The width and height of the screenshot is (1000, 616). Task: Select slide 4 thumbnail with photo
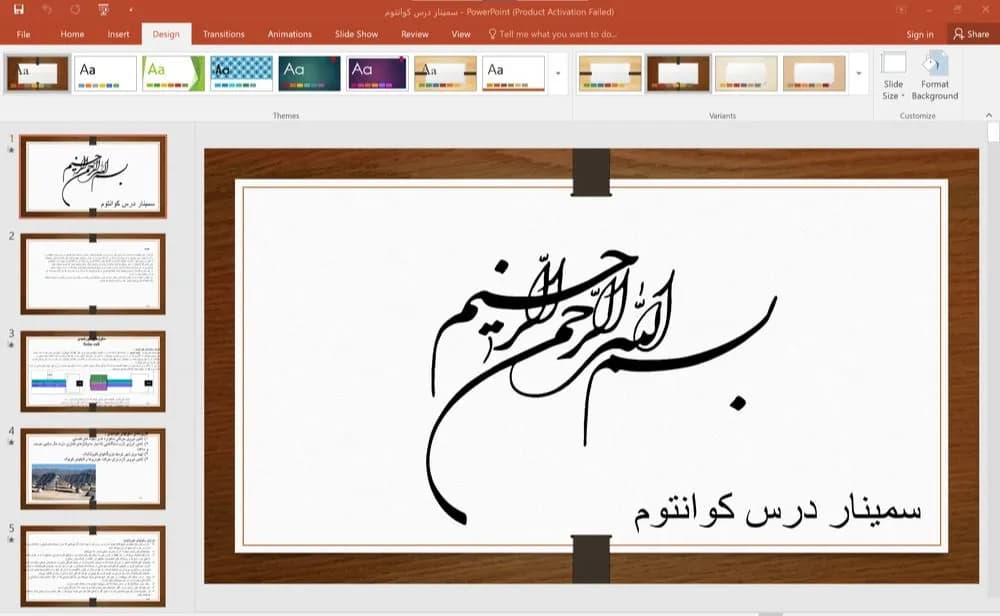[x=93, y=469]
